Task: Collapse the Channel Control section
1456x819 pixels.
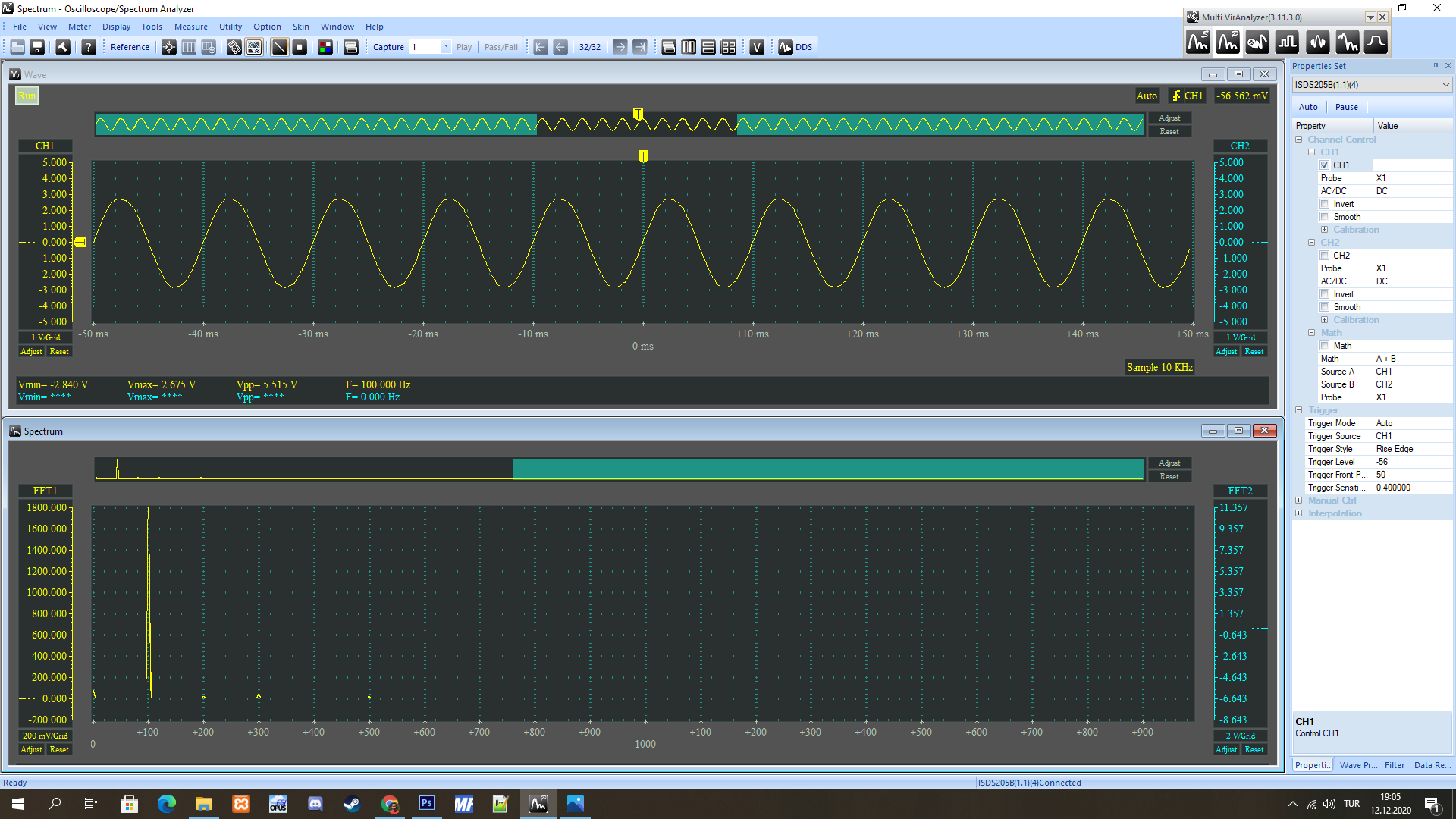Action: (1298, 140)
